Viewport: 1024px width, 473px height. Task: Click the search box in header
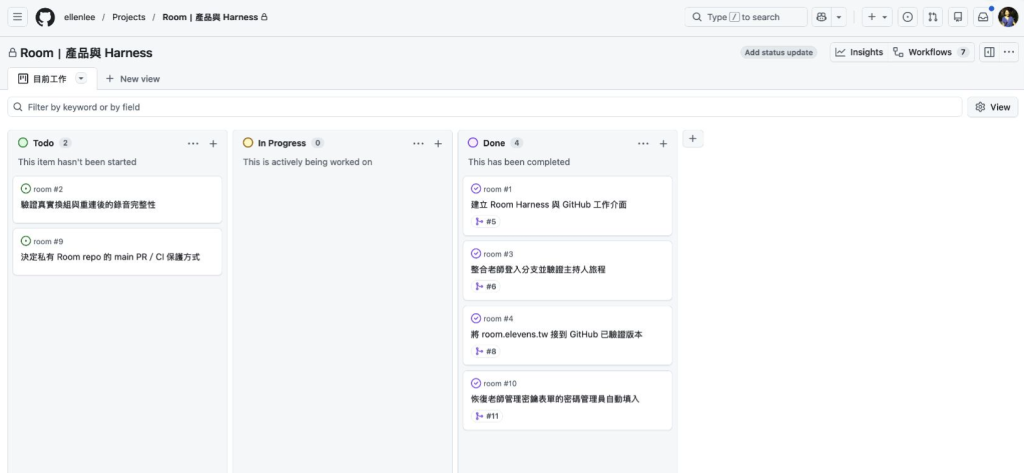(x=746, y=17)
